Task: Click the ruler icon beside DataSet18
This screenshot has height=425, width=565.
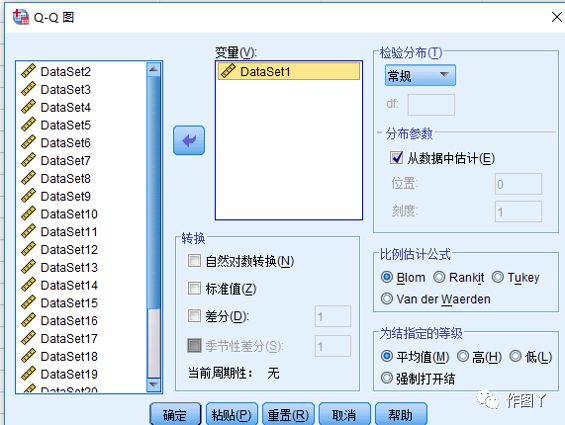Action: click(x=28, y=356)
